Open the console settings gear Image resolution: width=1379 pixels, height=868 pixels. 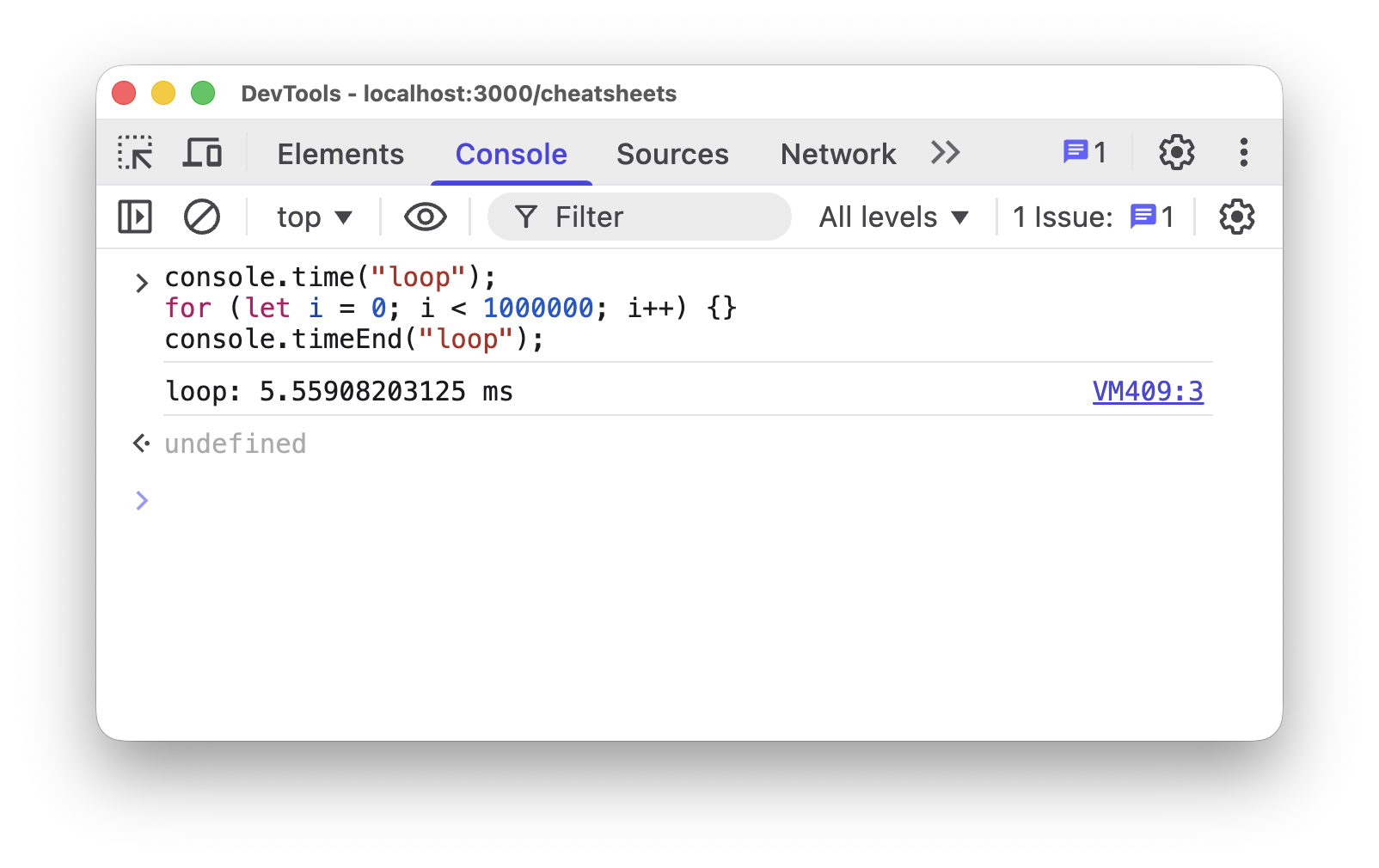click(x=1236, y=217)
